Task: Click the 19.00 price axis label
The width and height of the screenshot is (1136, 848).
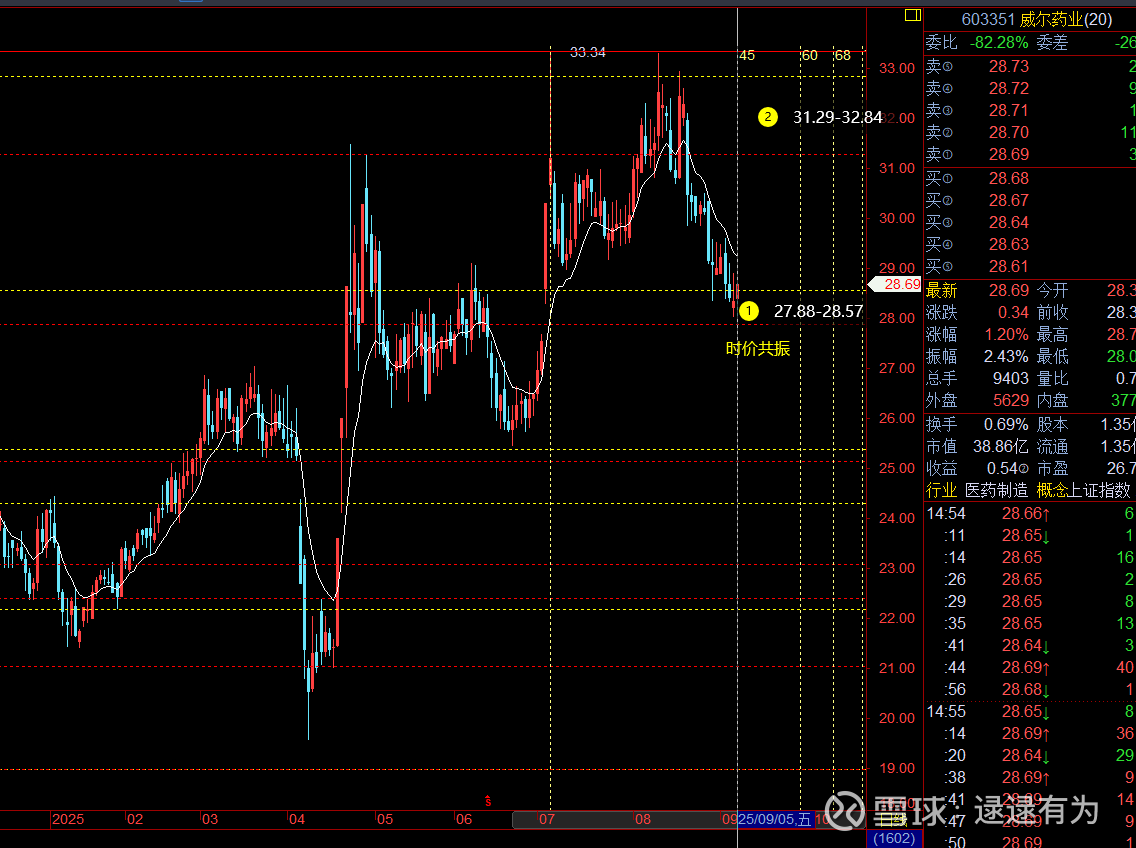Action: (897, 768)
